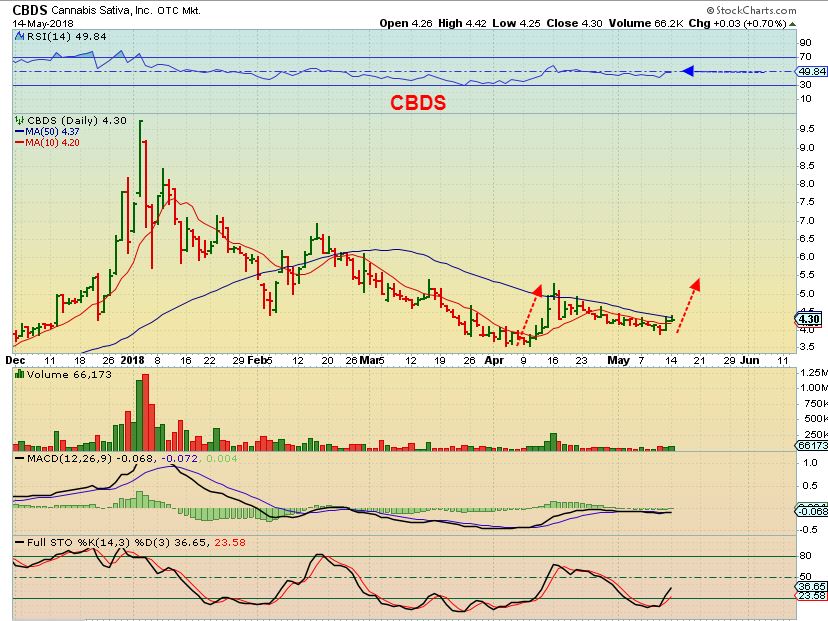Click the Apr month label on date axis

[494, 360]
